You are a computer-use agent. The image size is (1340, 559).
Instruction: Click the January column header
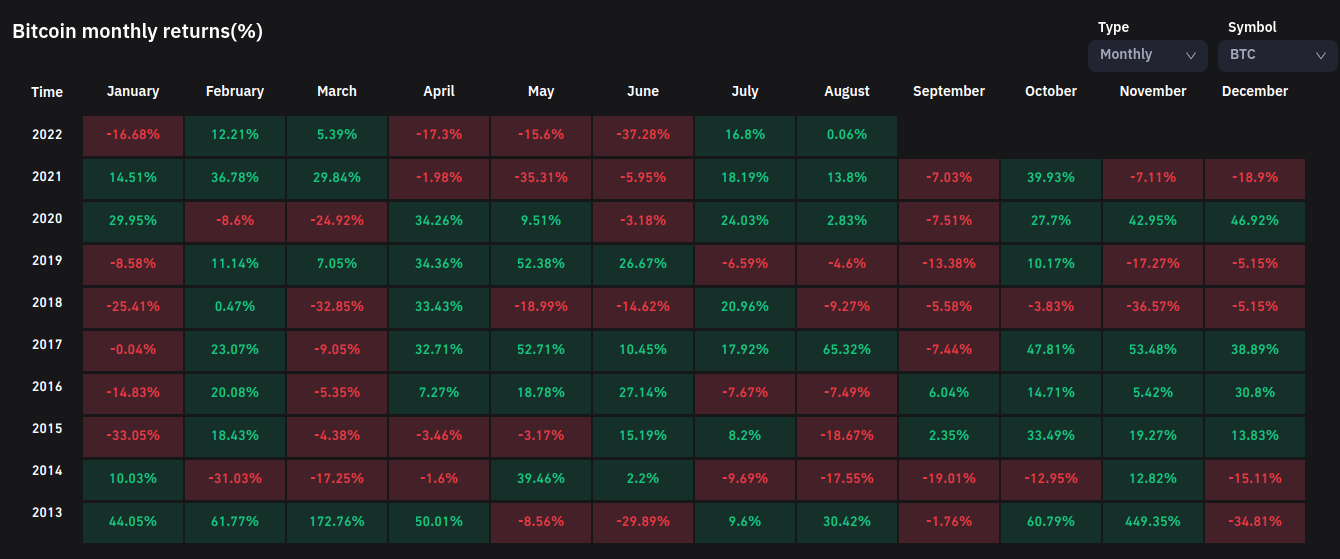click(133, 91)
